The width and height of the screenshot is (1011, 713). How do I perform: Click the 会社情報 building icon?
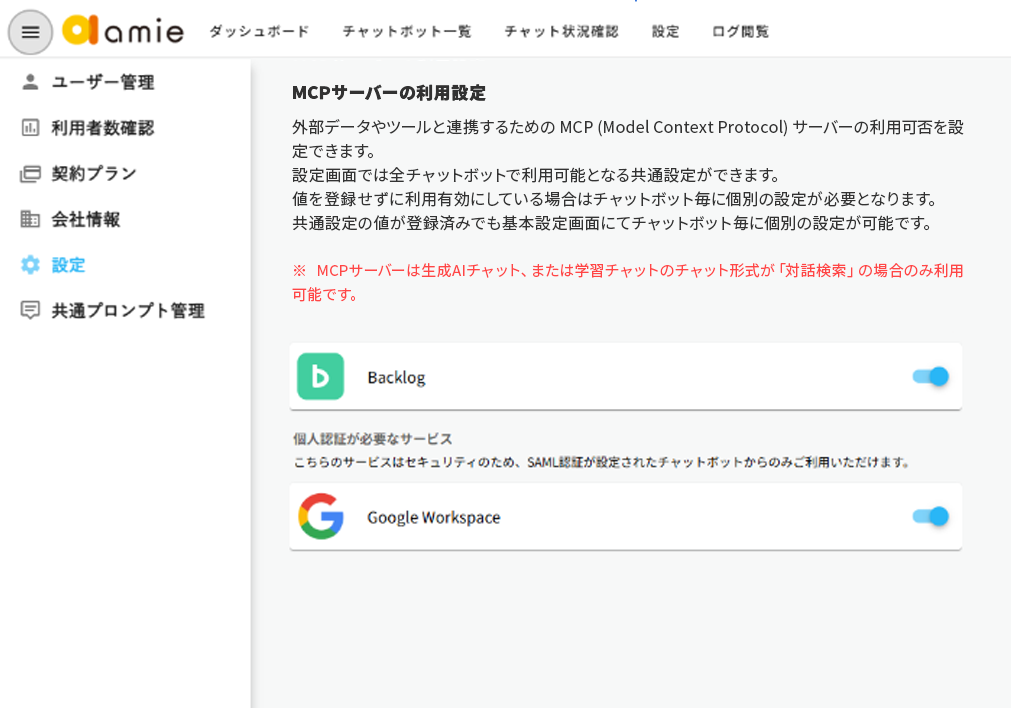(x=30, y=219)
